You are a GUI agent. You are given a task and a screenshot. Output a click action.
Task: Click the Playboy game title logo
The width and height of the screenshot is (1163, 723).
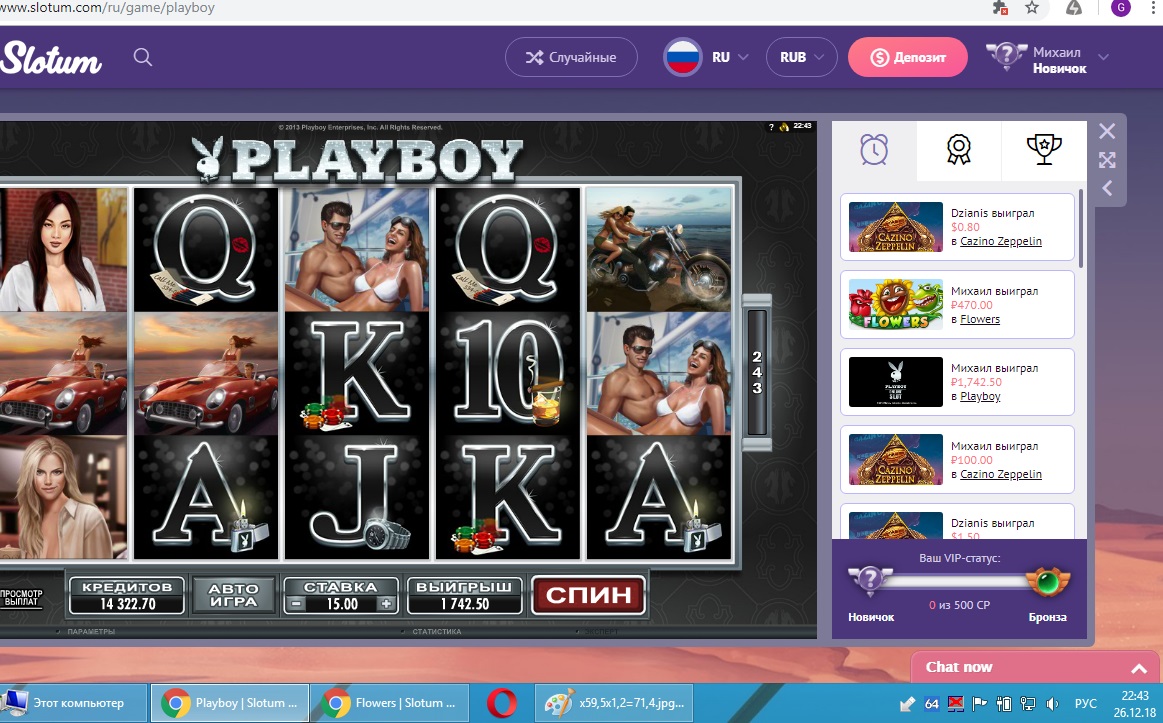click(x=357, y=159)
